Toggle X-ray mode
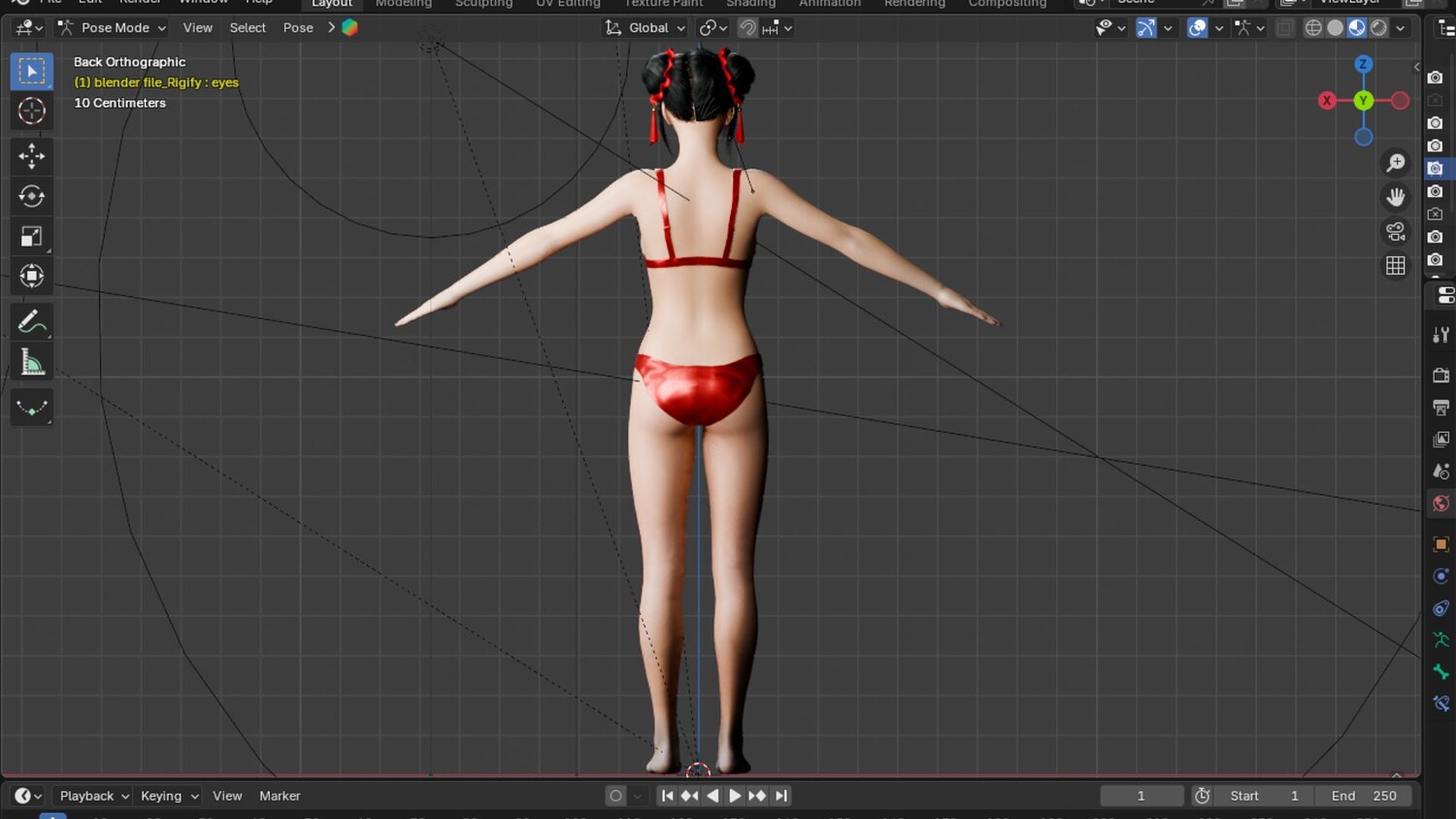This screenshot has height=819, width=1456. (x=1284, y=28)
